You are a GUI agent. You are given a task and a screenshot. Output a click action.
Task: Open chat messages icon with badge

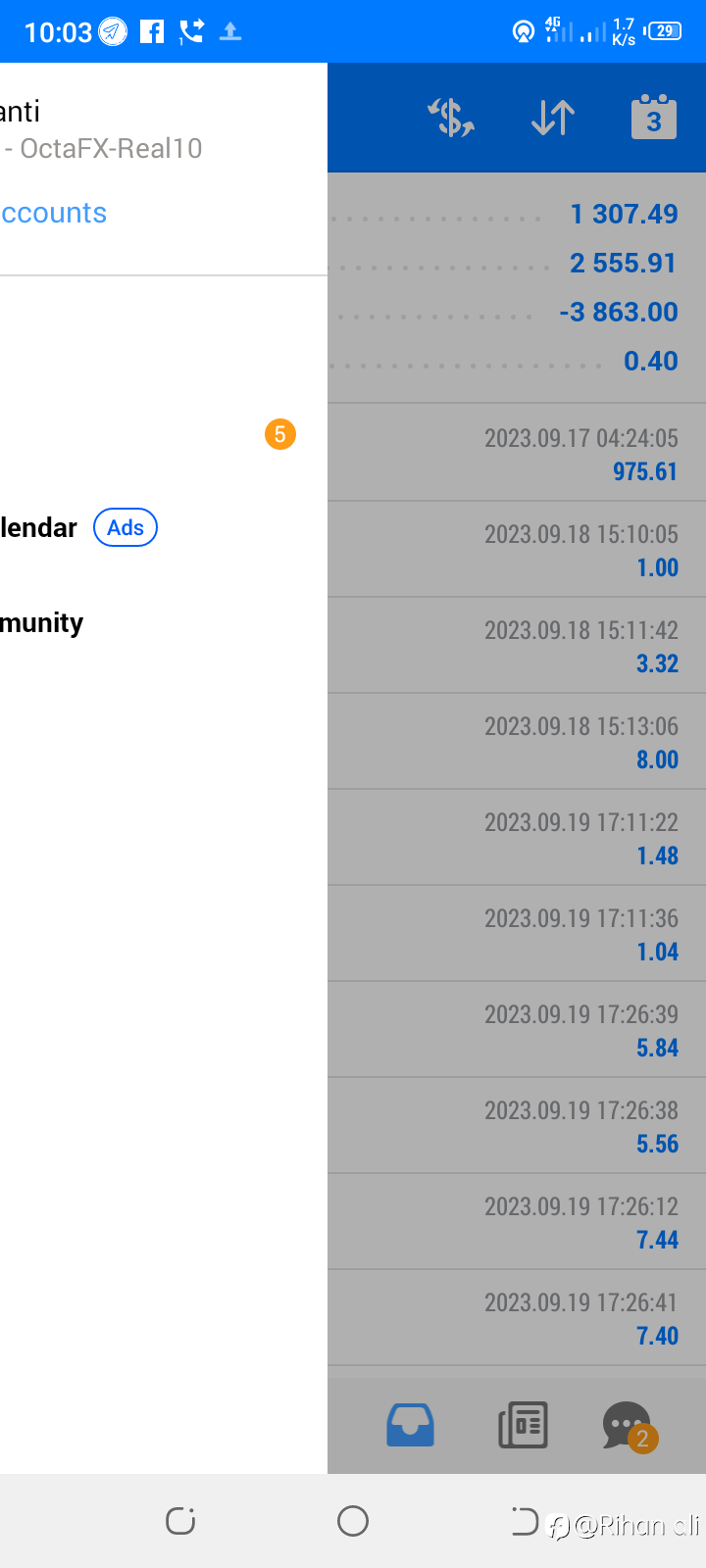(629, 1427)
